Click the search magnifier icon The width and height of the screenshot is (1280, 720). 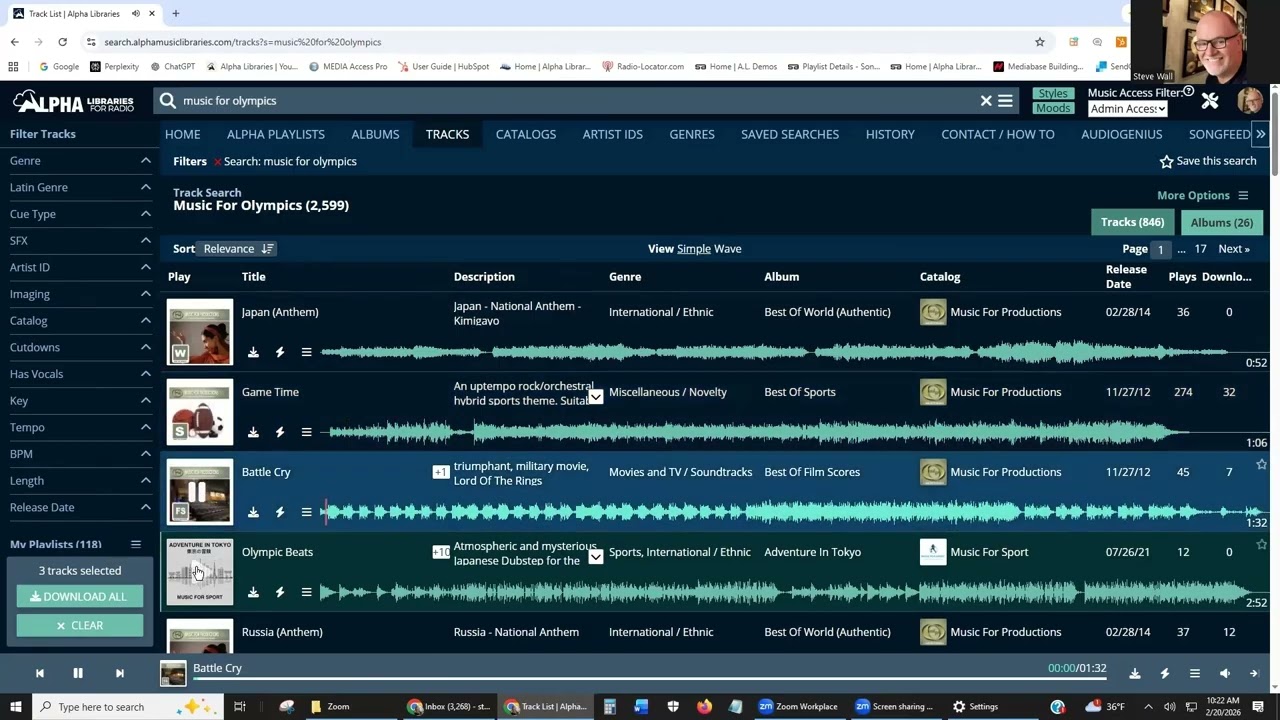tap(168, 101)
